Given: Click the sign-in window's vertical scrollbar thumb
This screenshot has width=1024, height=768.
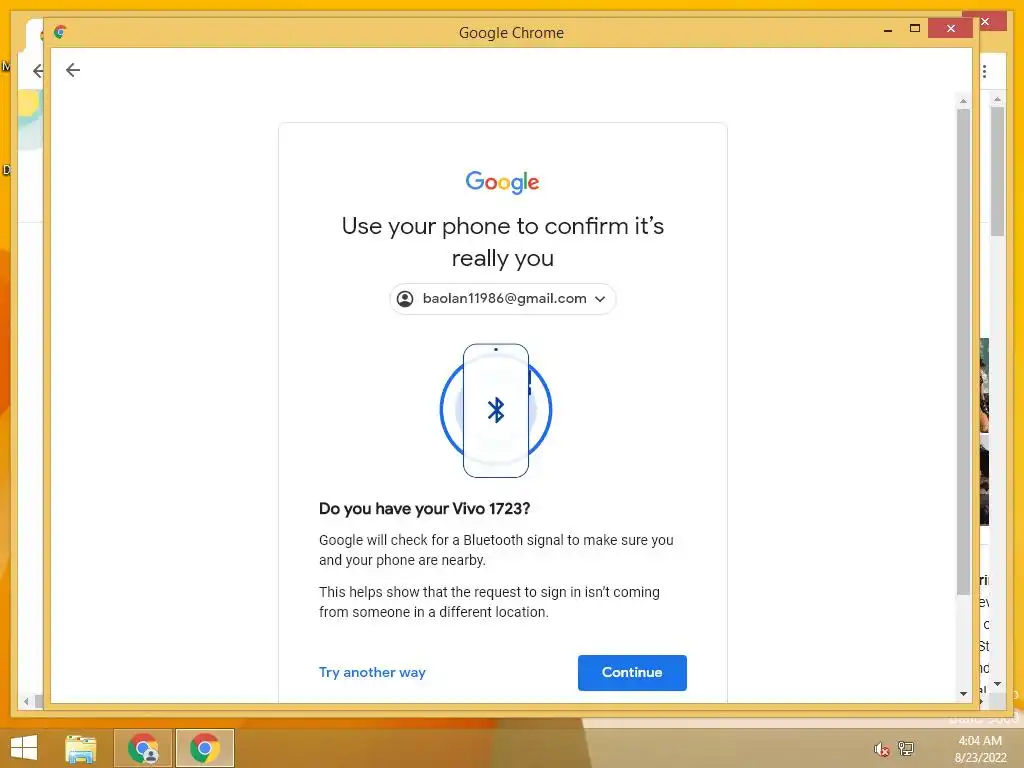Looking at the screenshot, I should click(963, 351).
